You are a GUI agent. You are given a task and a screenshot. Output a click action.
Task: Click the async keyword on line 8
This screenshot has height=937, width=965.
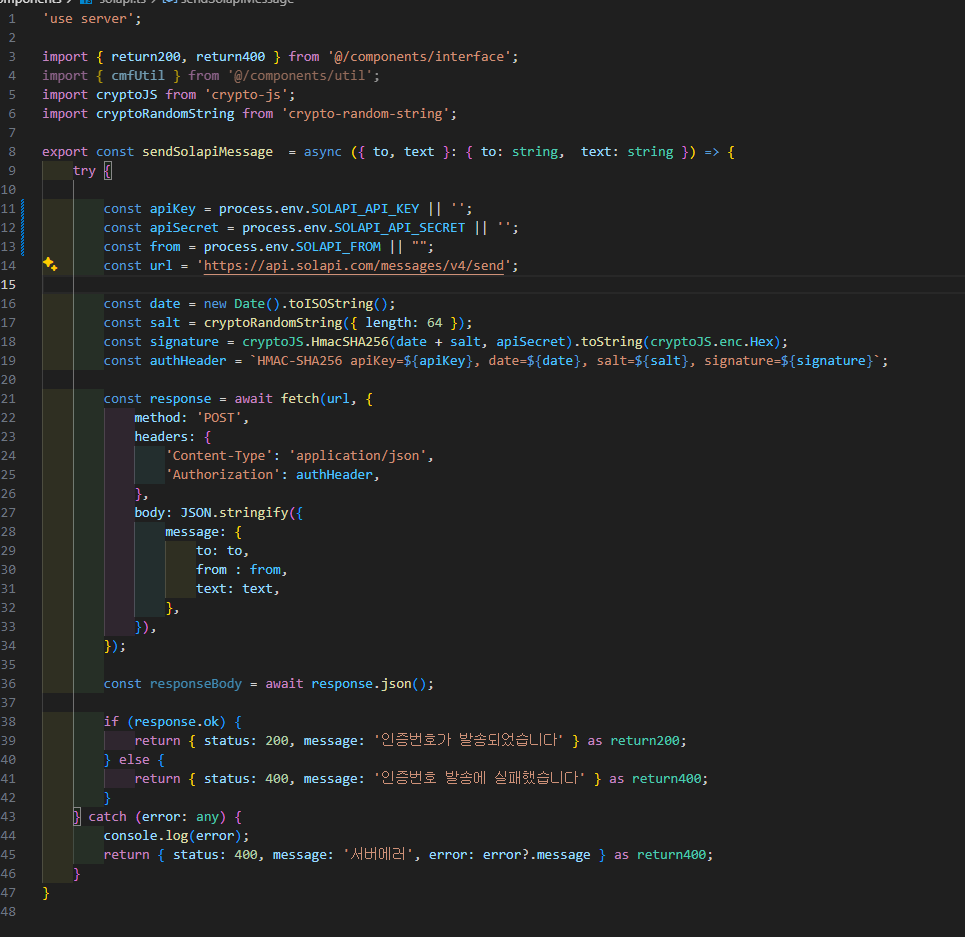[322, 152]
